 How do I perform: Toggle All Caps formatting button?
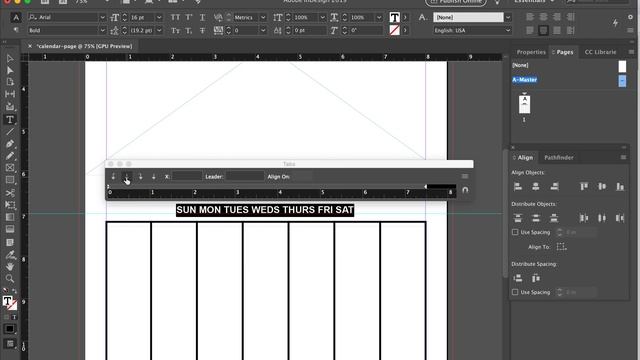[175, 18]
